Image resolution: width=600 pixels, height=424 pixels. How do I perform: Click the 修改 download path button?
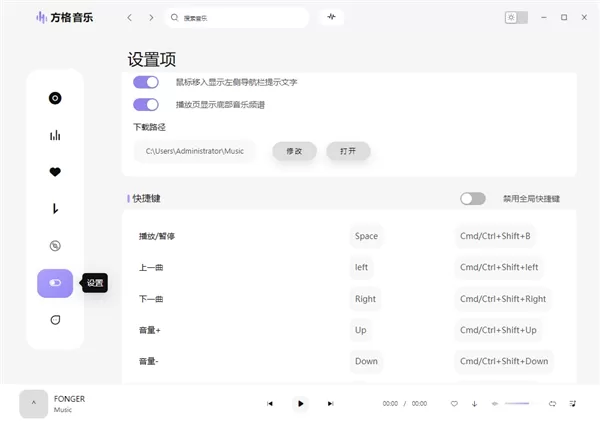294,151
